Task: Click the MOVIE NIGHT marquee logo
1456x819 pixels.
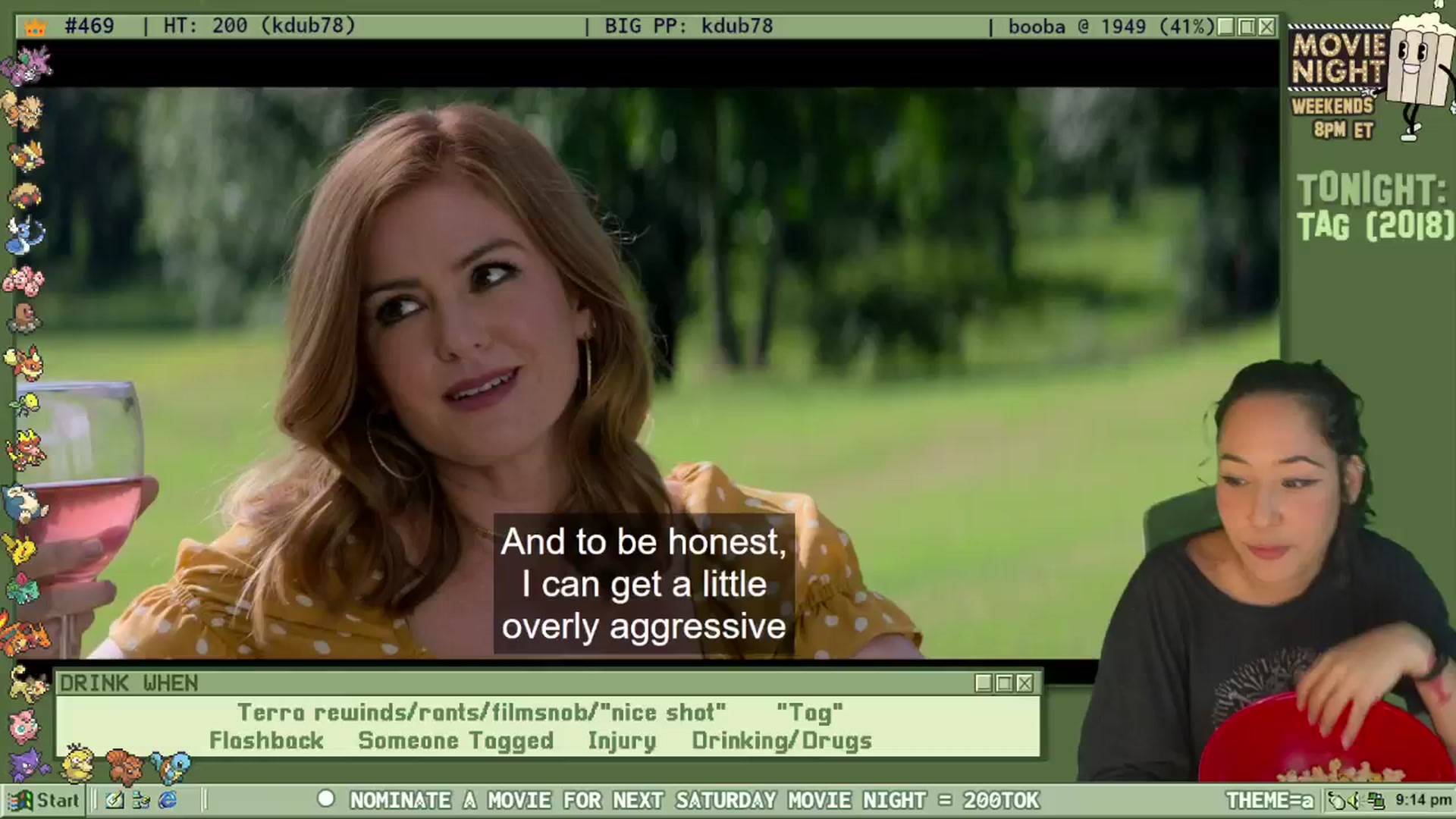Action: point(1338,58)
